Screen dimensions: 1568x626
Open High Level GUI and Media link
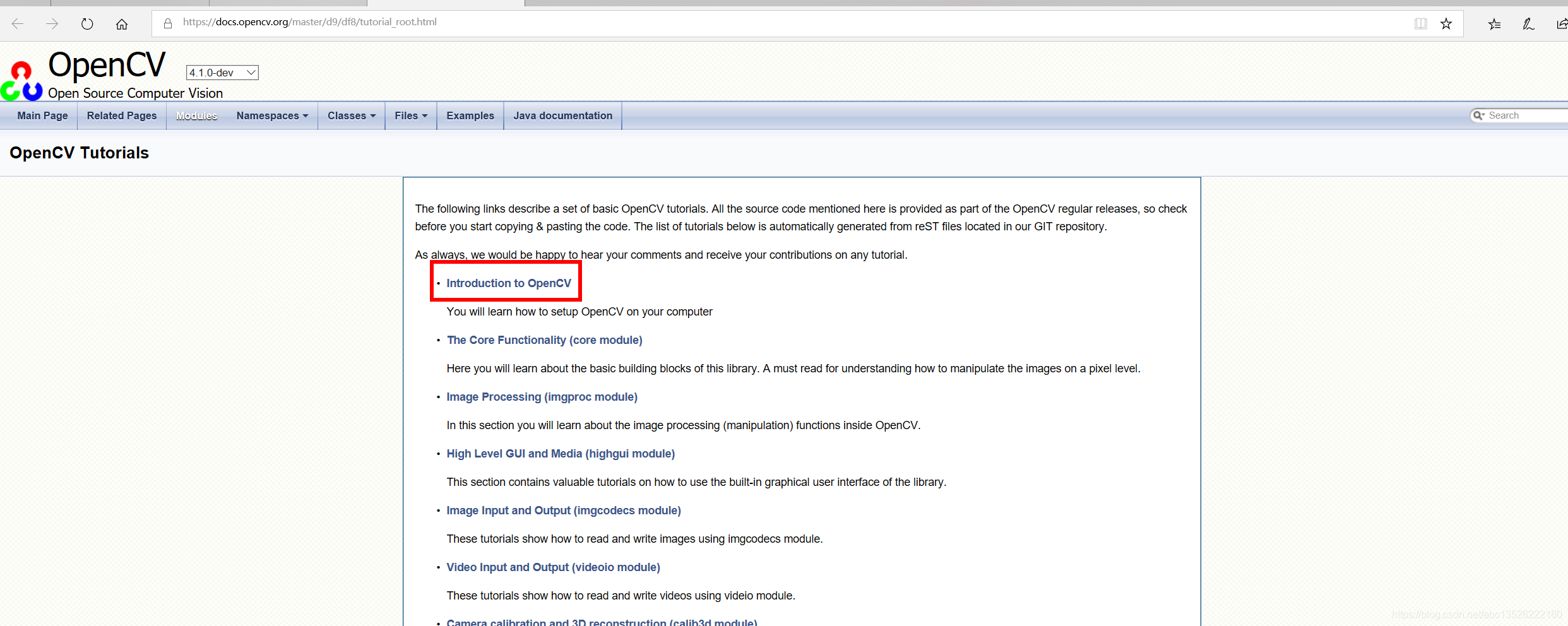(561, 454)
